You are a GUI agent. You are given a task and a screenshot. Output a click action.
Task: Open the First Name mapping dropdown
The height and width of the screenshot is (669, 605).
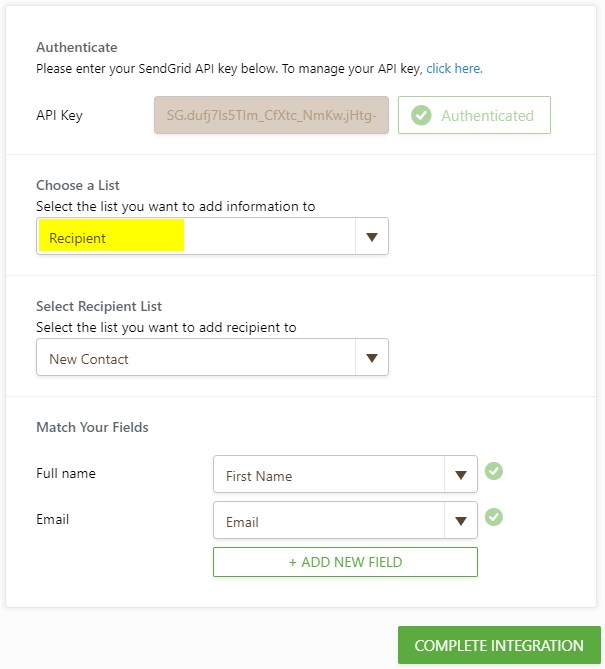pyautogui.click(x=330, y=475)
